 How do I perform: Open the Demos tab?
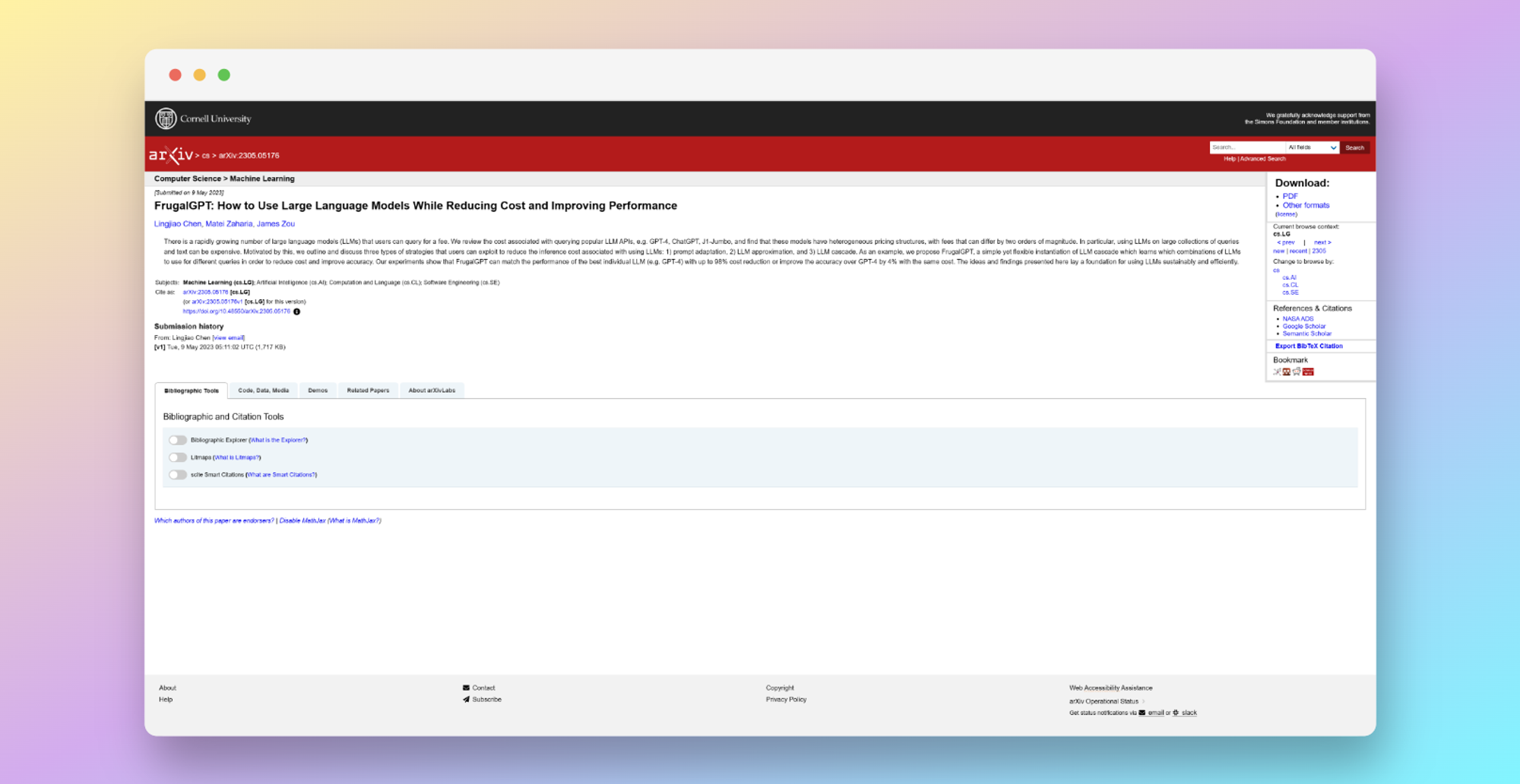pyautogui.click(x=318, y=390)
